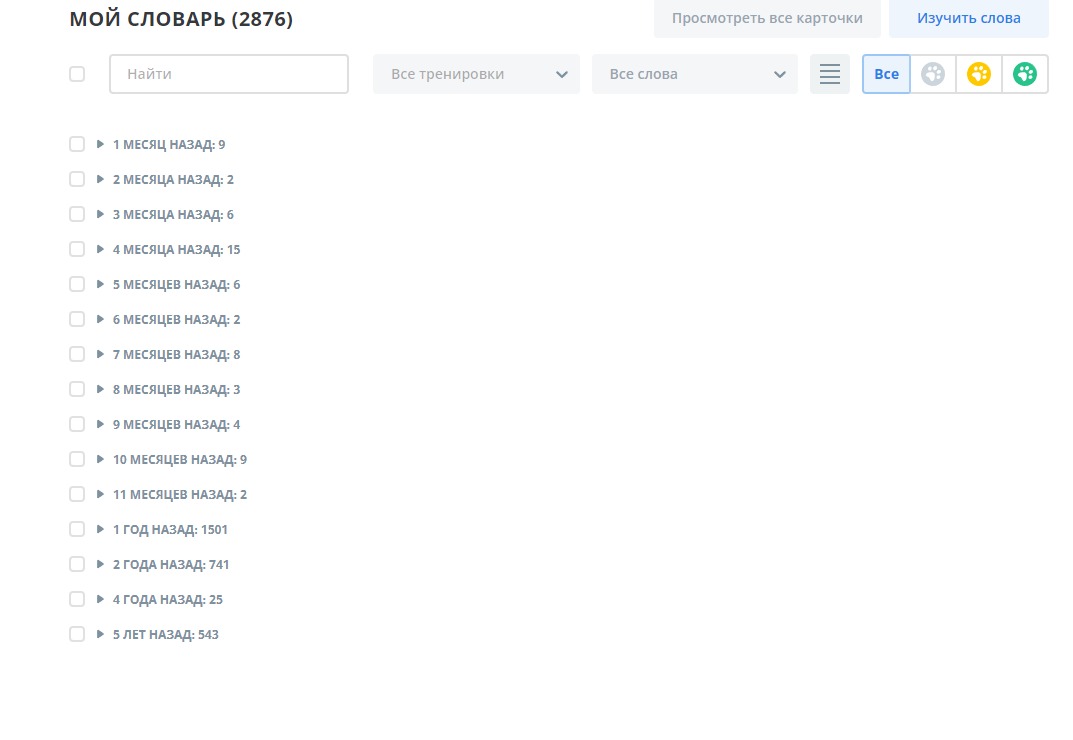Click the '4 МЕСЯЦА НАЗАД: 15' label

(x=177, y=250)
